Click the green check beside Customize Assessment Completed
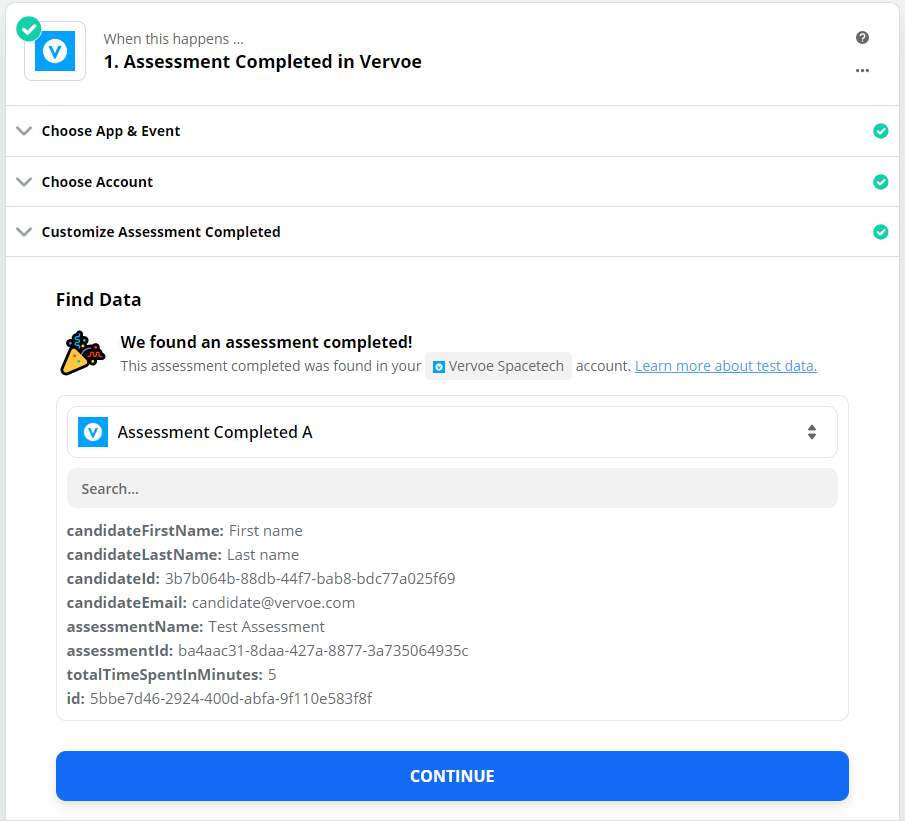 880,232
